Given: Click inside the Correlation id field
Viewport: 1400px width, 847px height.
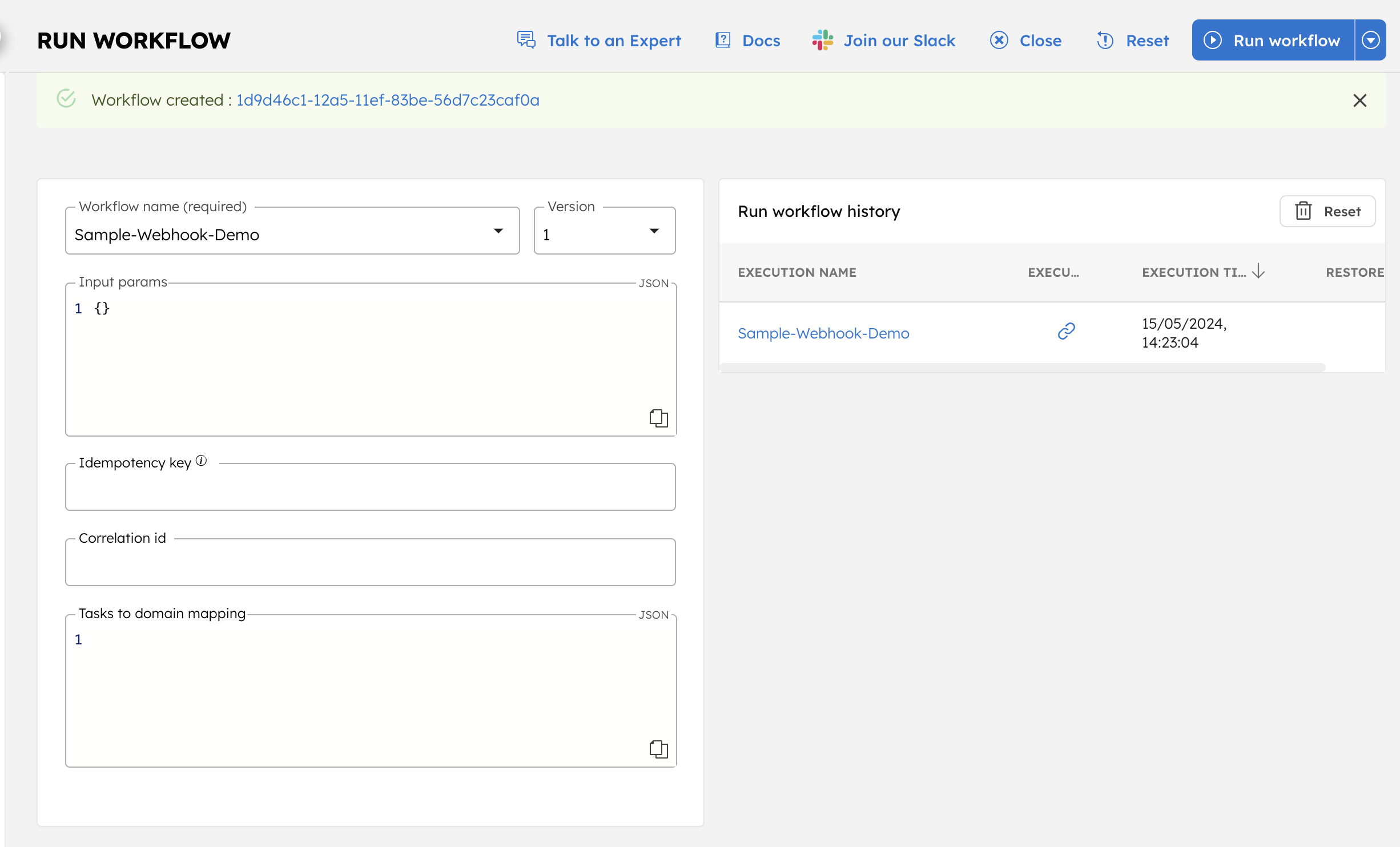Looking at the screenshot, I should (x=370, y=562).
